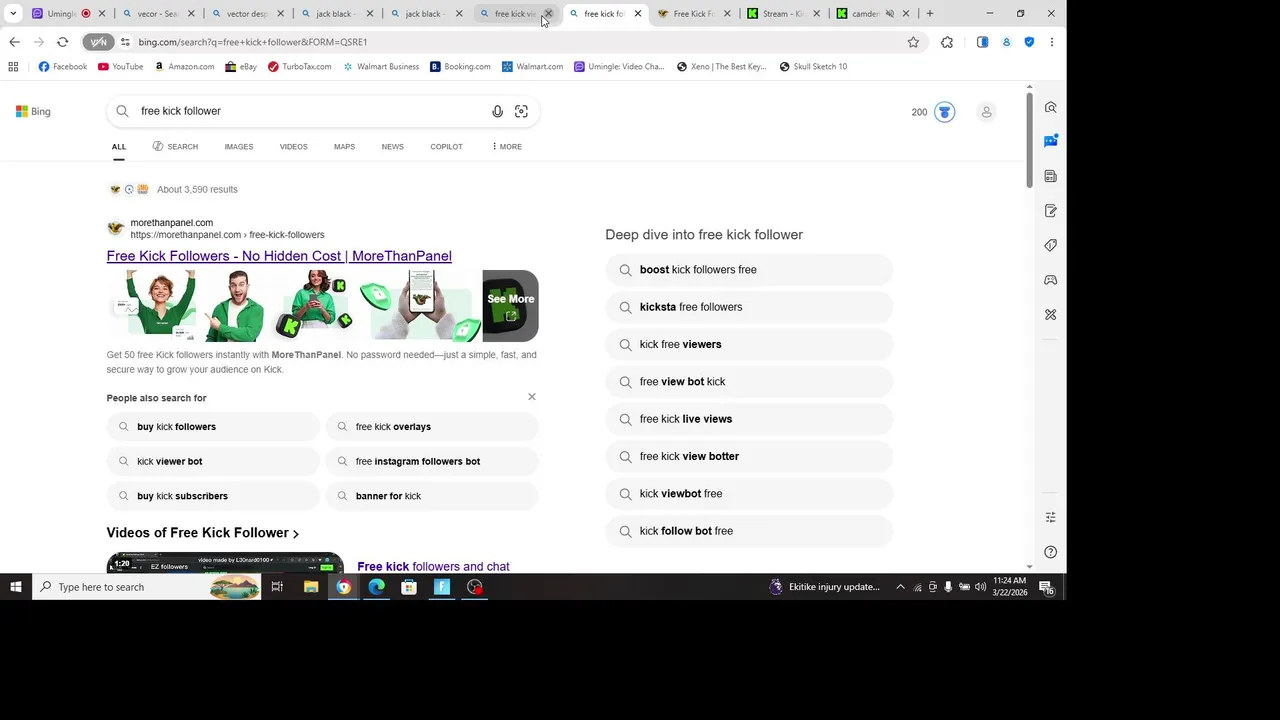The height and width of the screenshot is (720, 1280).
Task: Click the browser address bar URL
Action: [253, 42]
